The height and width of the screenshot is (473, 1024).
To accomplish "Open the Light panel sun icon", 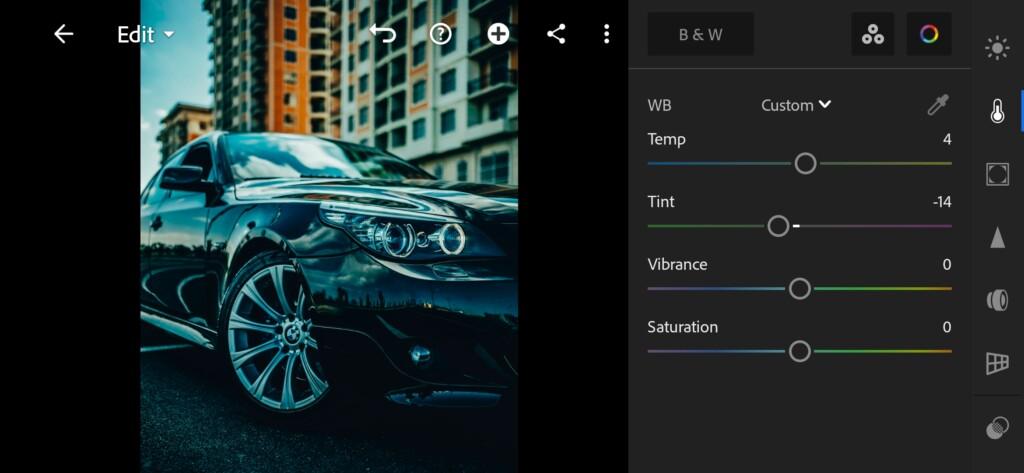I will pyautogui.click(x=997, y=48).
